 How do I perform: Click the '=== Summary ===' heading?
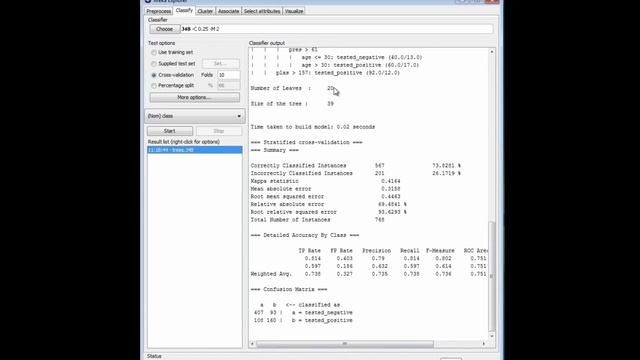pos(275,150)
